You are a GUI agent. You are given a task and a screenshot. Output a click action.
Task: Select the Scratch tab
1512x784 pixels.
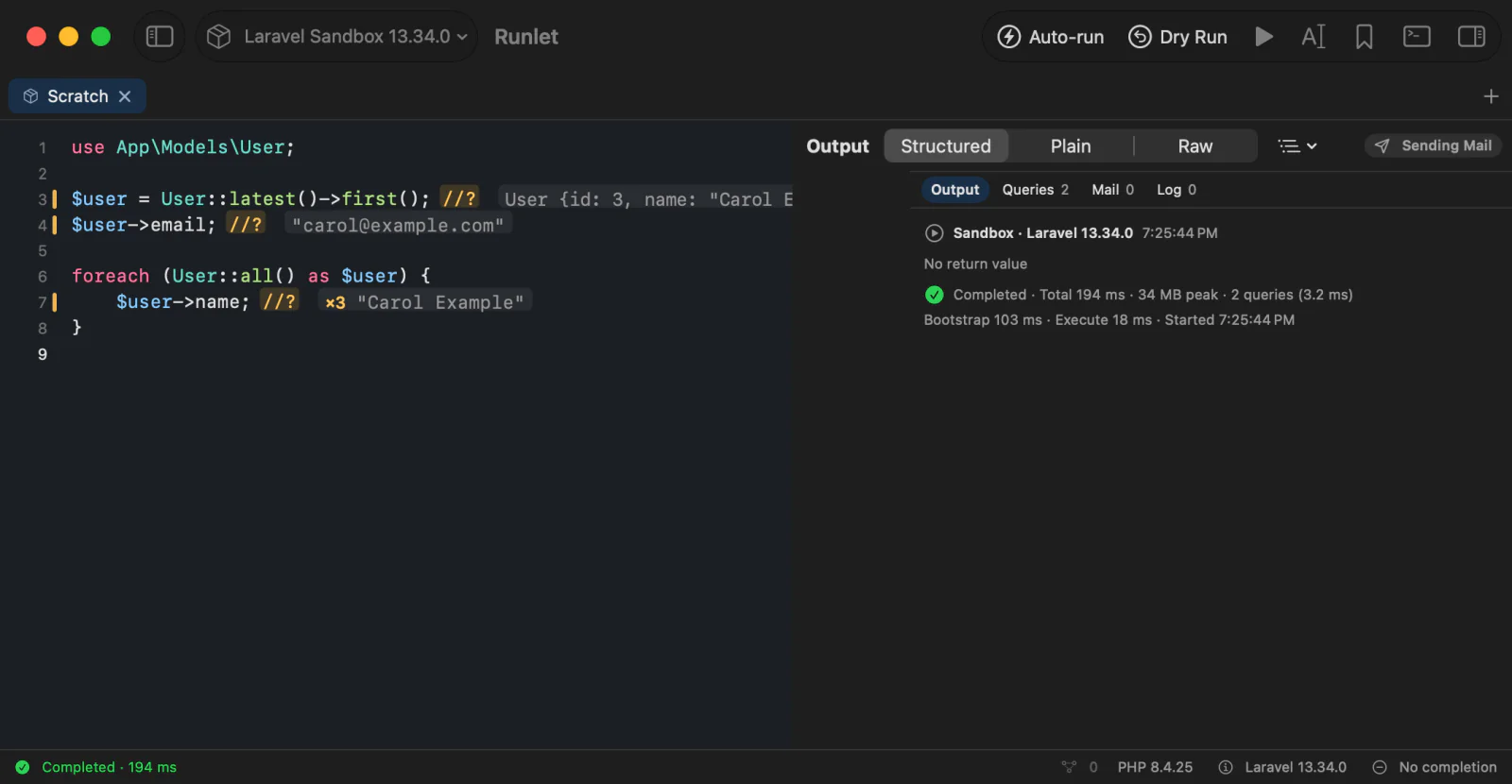pos(77,96)
